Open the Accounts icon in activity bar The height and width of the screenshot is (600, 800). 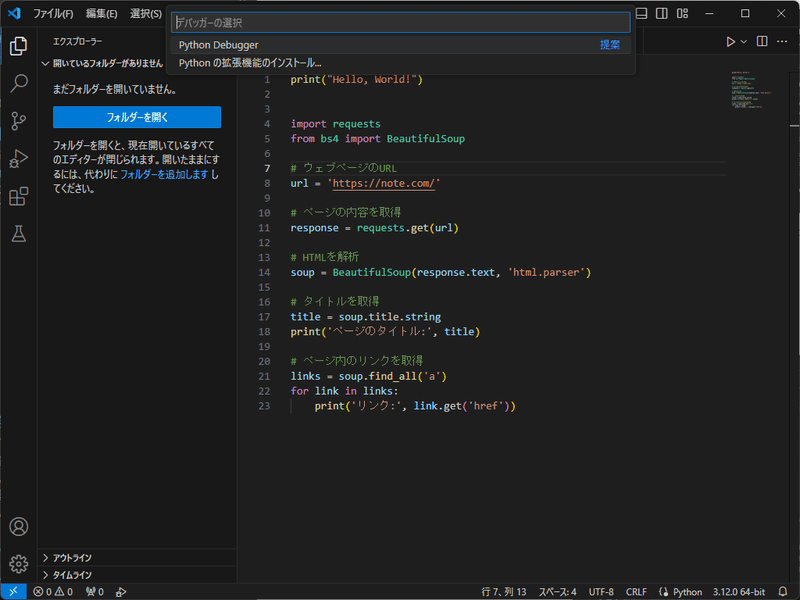click(18, 526)
